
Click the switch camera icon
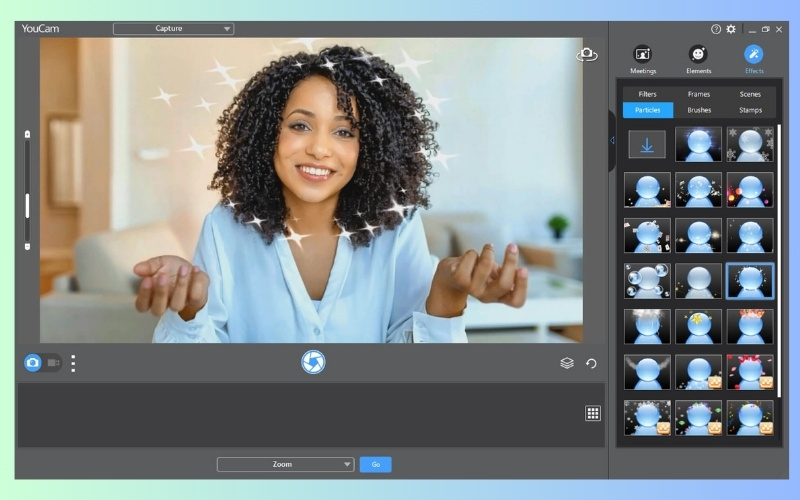pos(587,54)
